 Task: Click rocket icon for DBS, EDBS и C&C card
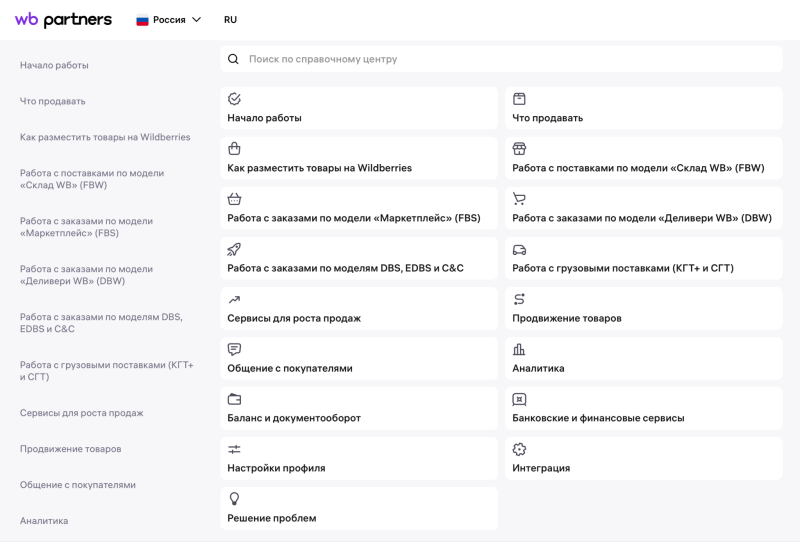pyautogui.click(x=234, y=249)
